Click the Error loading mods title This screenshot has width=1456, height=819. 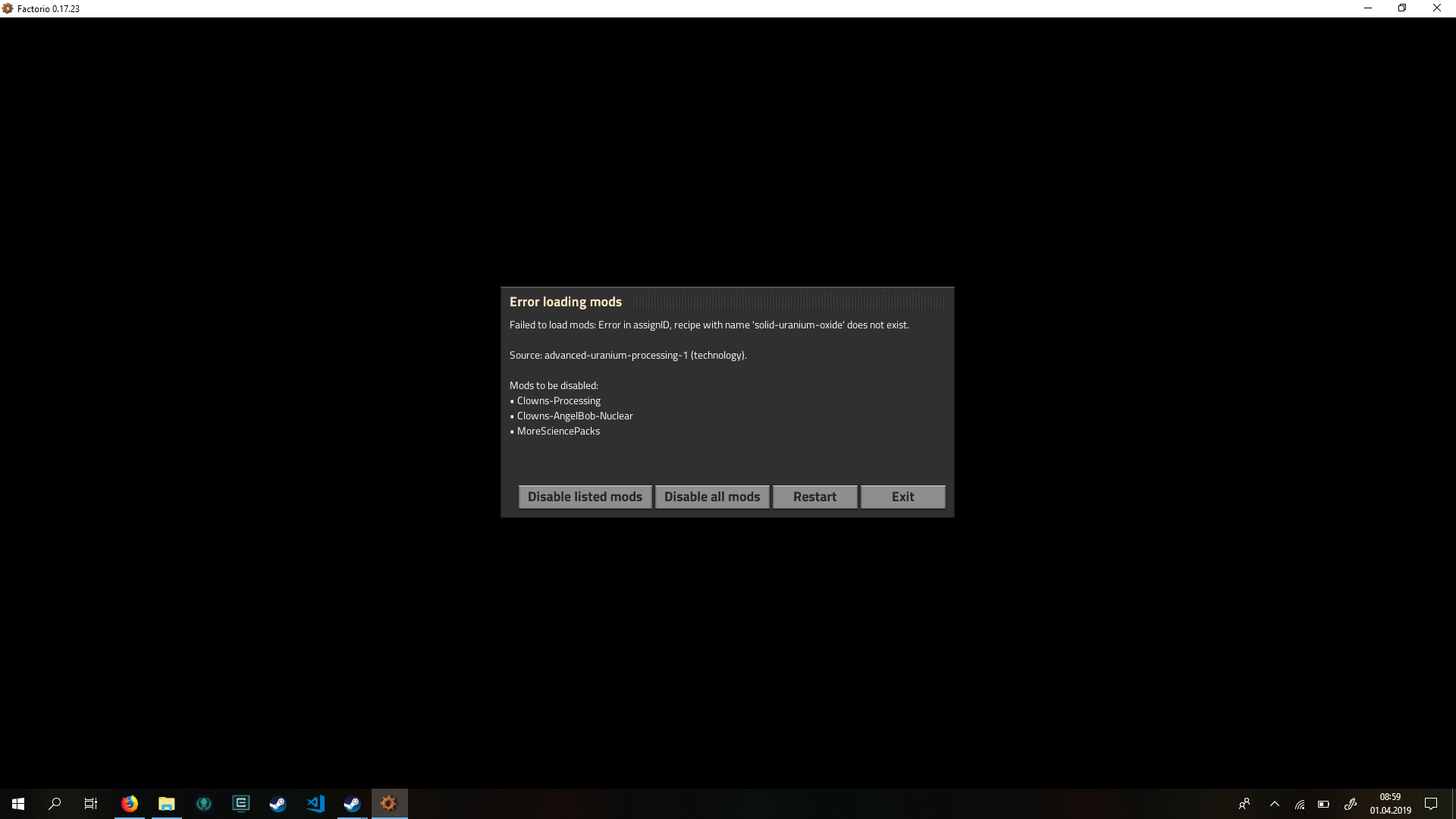click(x=566, y=302)
